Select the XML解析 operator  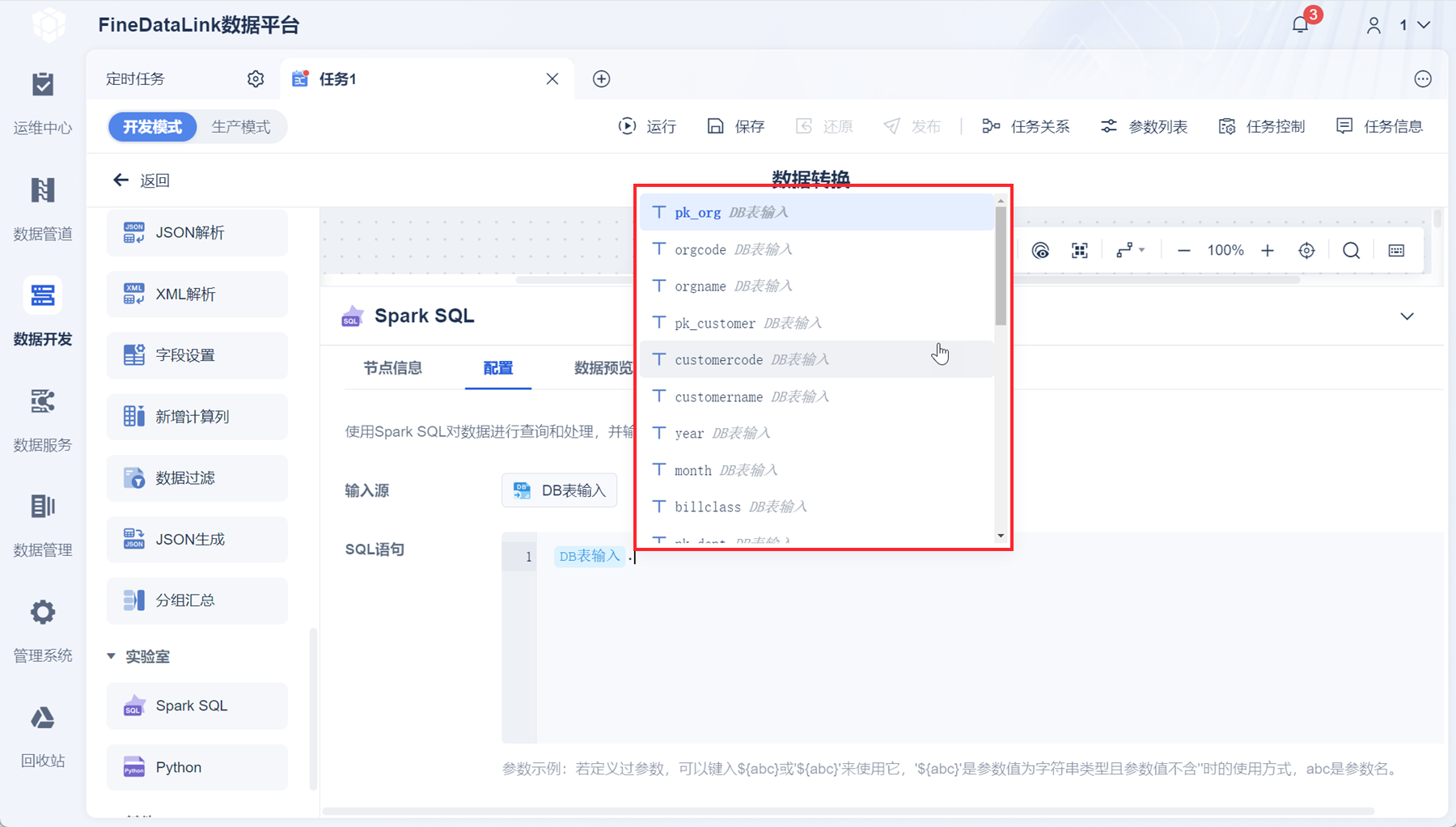click(x=197, y=294)
